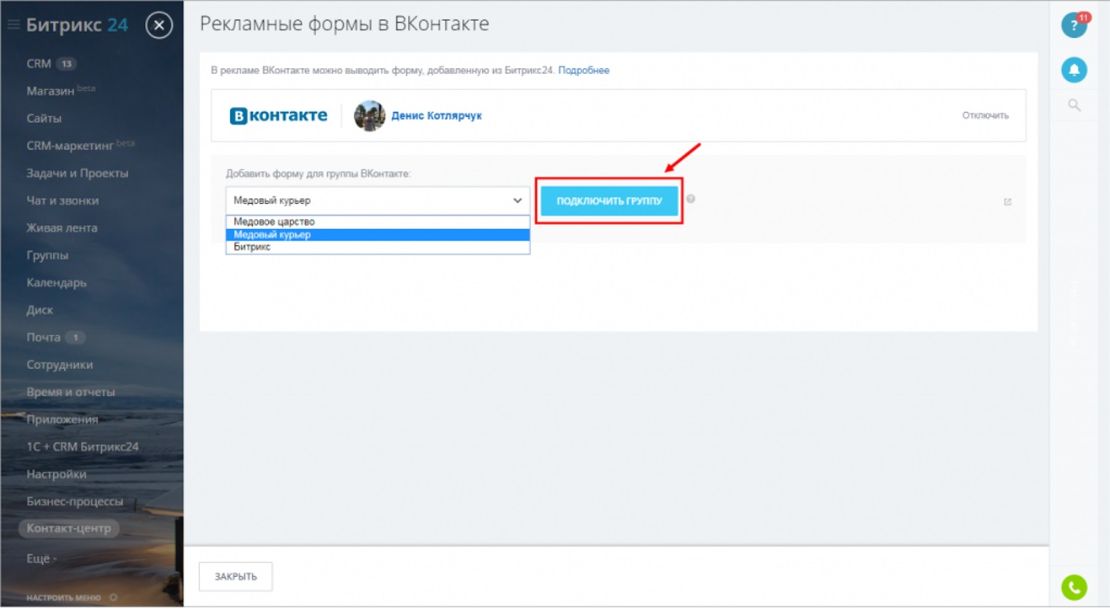1110x609 pixels.
Task: Toggle the hamburger menu icon
Action: (14, 26)
